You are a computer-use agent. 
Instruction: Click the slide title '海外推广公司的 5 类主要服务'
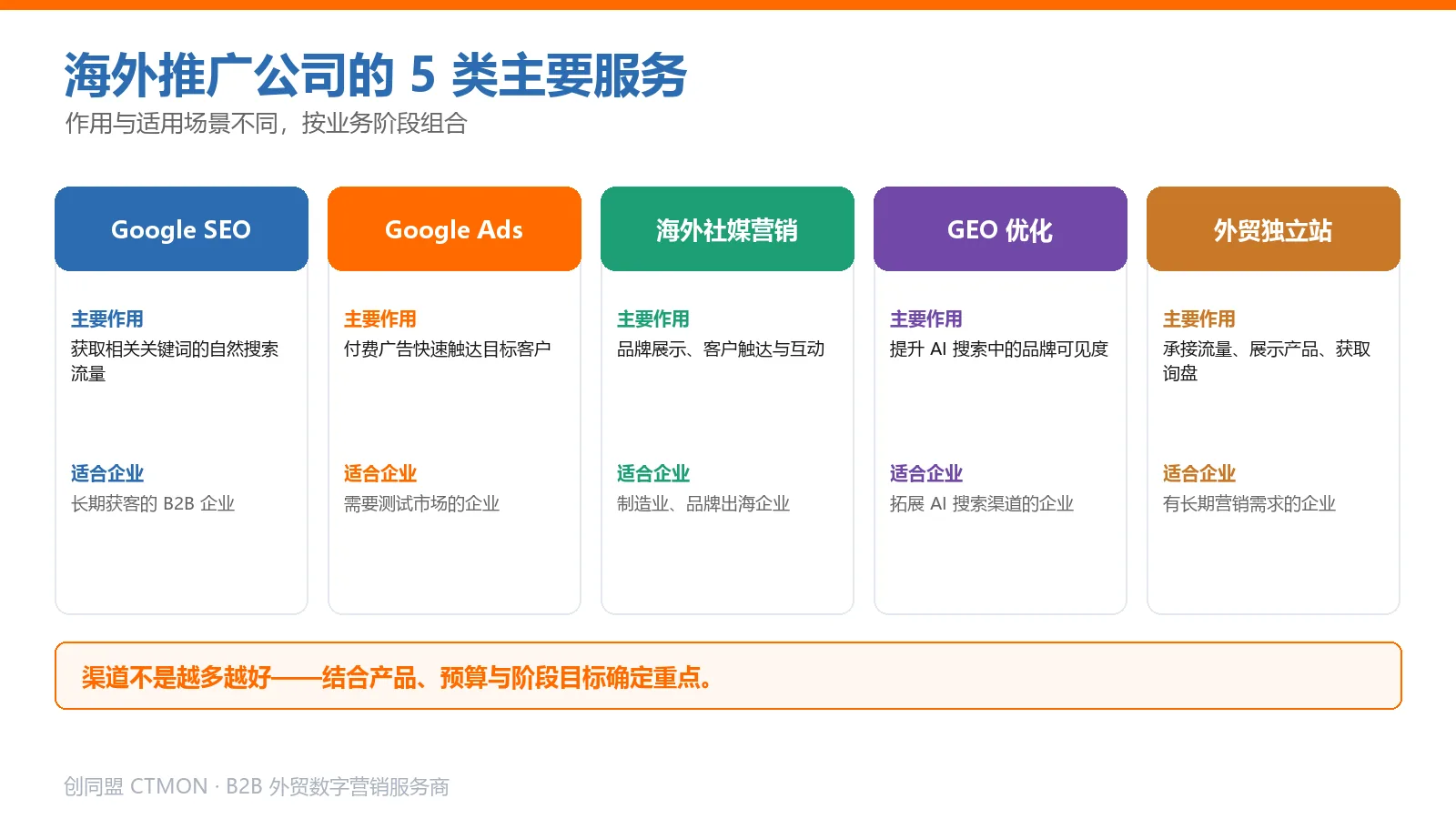tap(375, 75)
